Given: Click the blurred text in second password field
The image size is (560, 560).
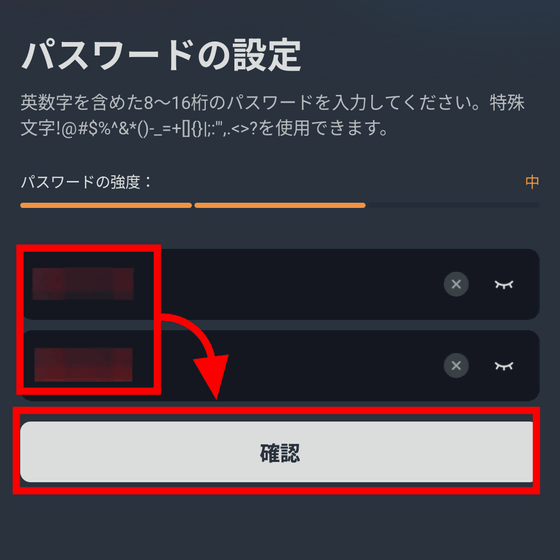Looking at the screenshot, I should [x=83, y=365].
